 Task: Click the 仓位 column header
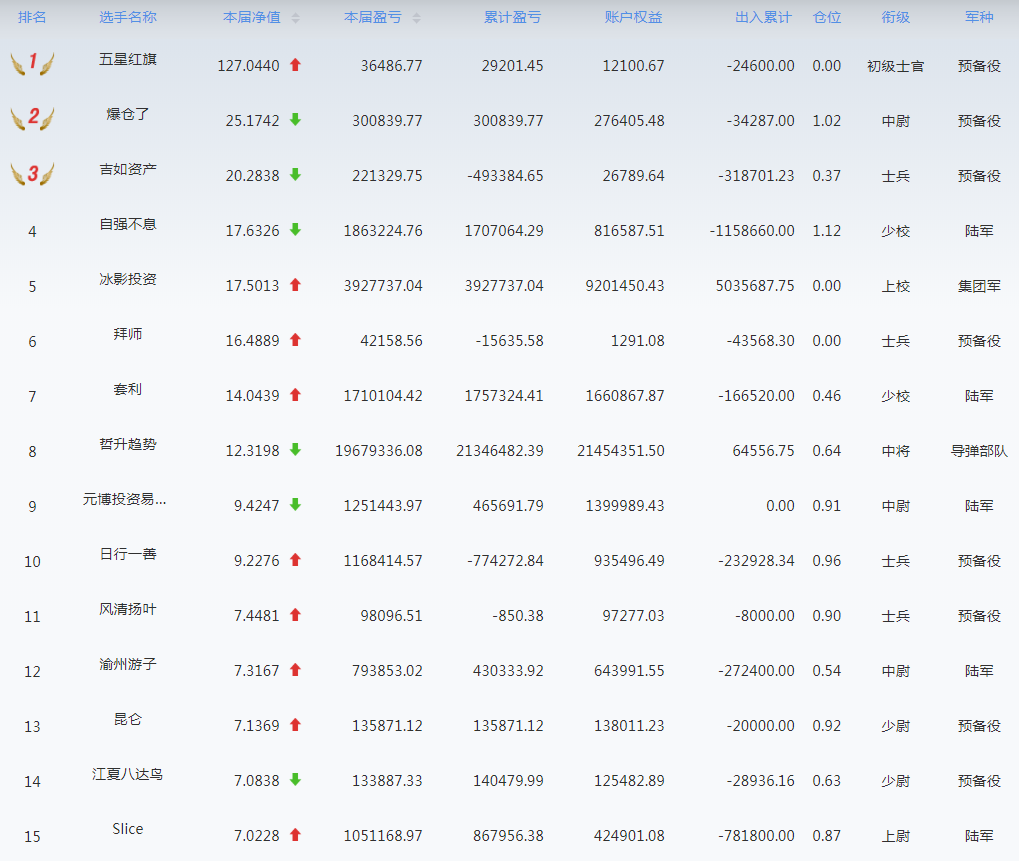click(x=827, y=18)
